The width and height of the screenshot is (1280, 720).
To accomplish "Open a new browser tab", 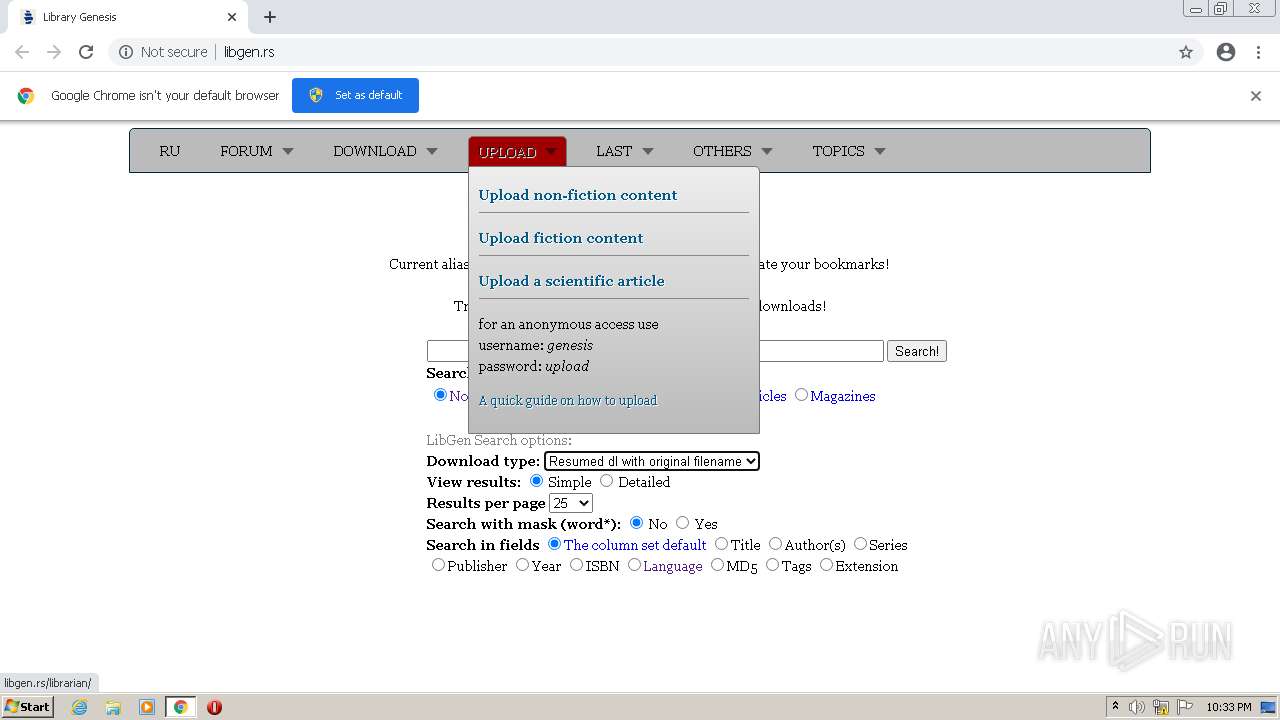I will click(x=270, y=17).
